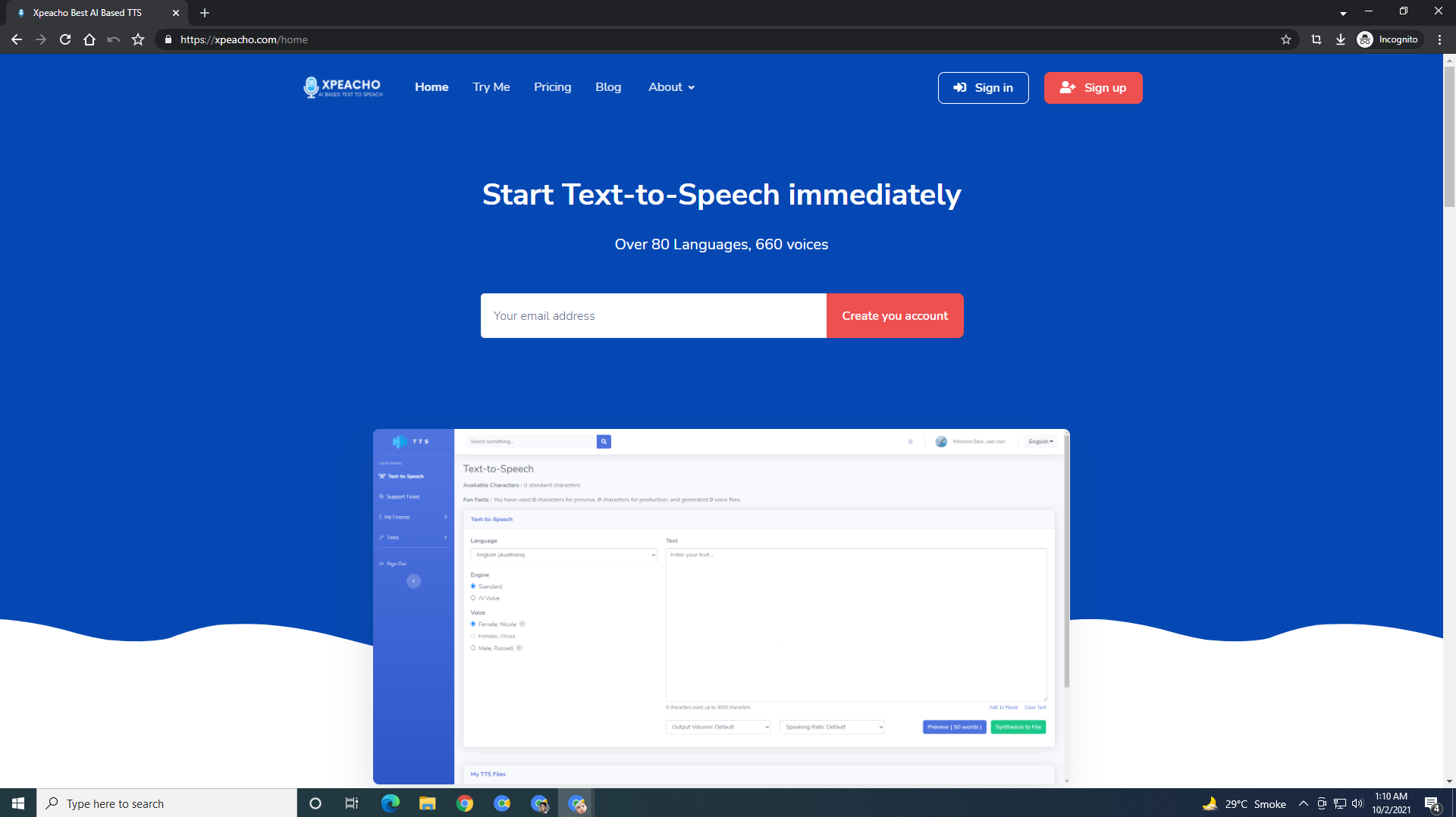The width and height of the screenshot is (1456, 817).
Task: Open the notification center icon
Action: pyautogui.click(x=1432, y=804)
